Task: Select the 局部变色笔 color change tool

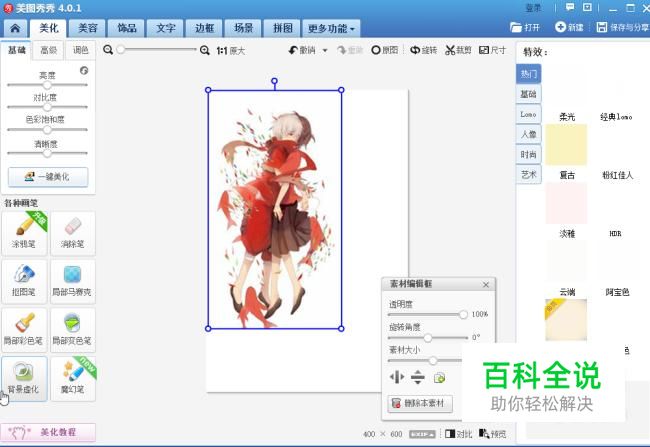Action: [73, 330]
